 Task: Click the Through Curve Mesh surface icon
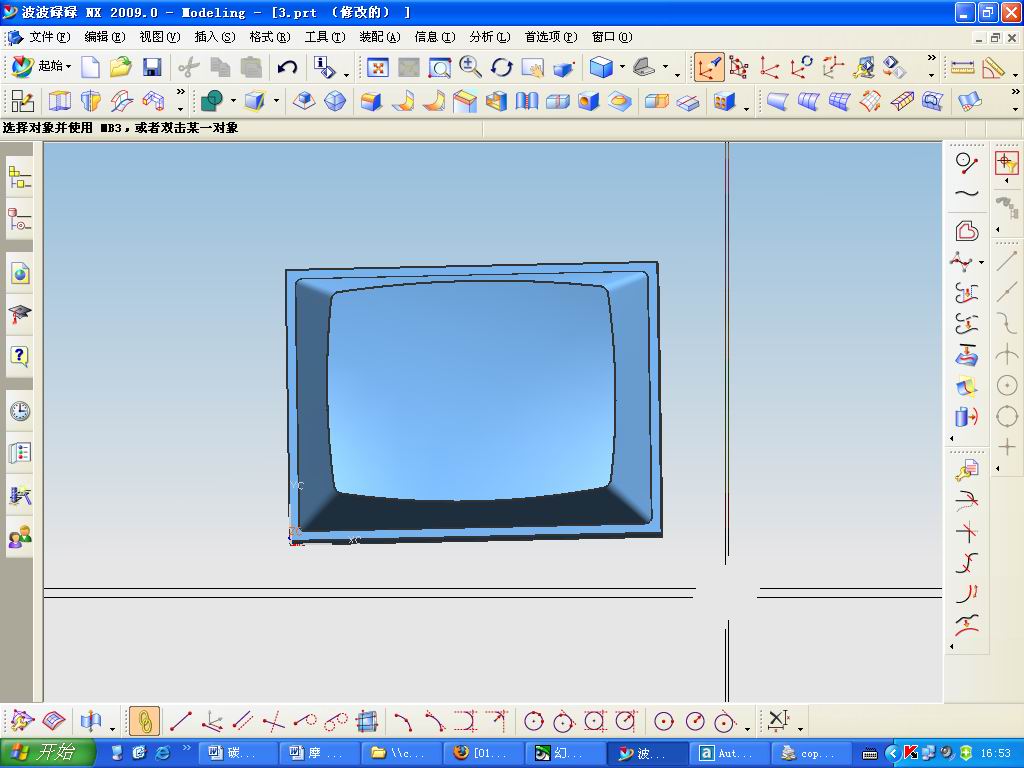839,101
